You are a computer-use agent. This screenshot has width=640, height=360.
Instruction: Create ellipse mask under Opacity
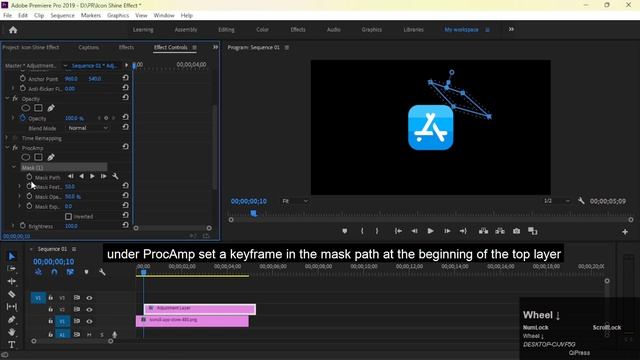pyautogui.click(x=26, y=108)
